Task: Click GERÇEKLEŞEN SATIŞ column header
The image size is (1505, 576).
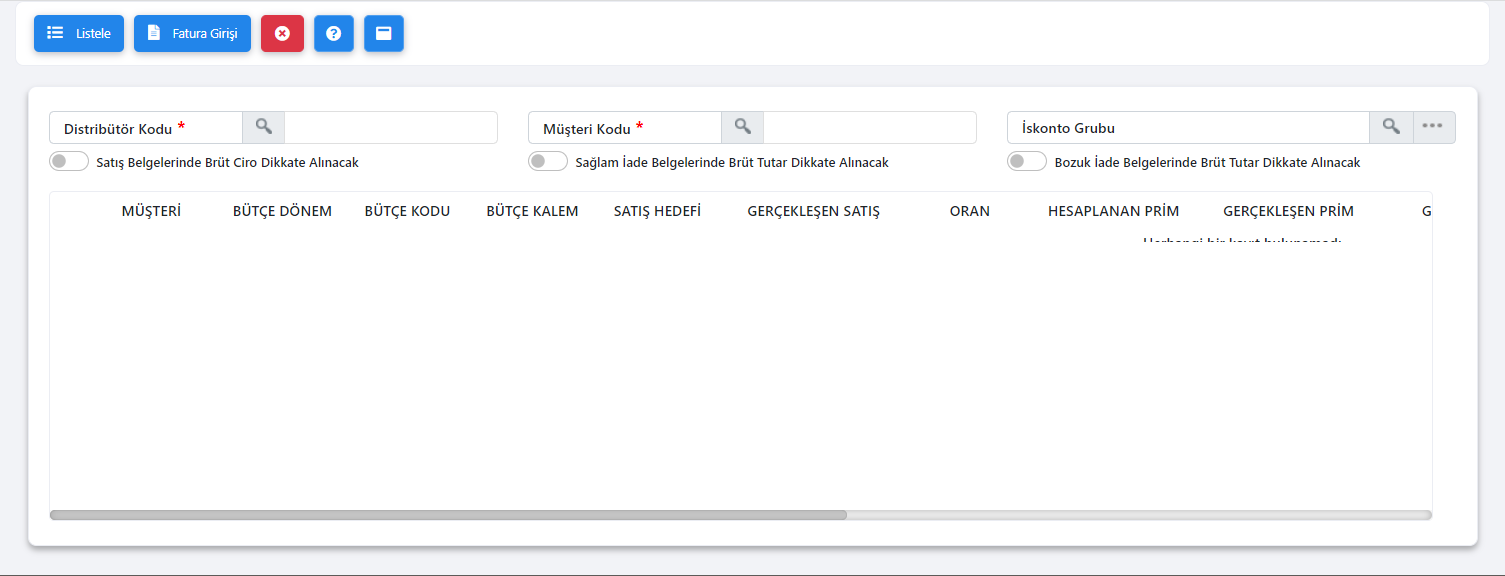Action: (x=813, y=211)
